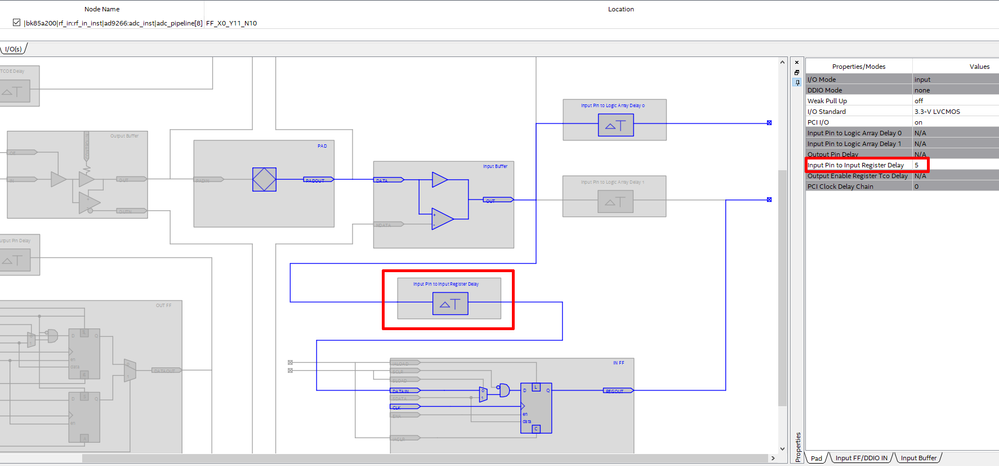This screenshot has height=466, width=999.
Task: Open the Weak Pull Up value cell
Action: 955,101
